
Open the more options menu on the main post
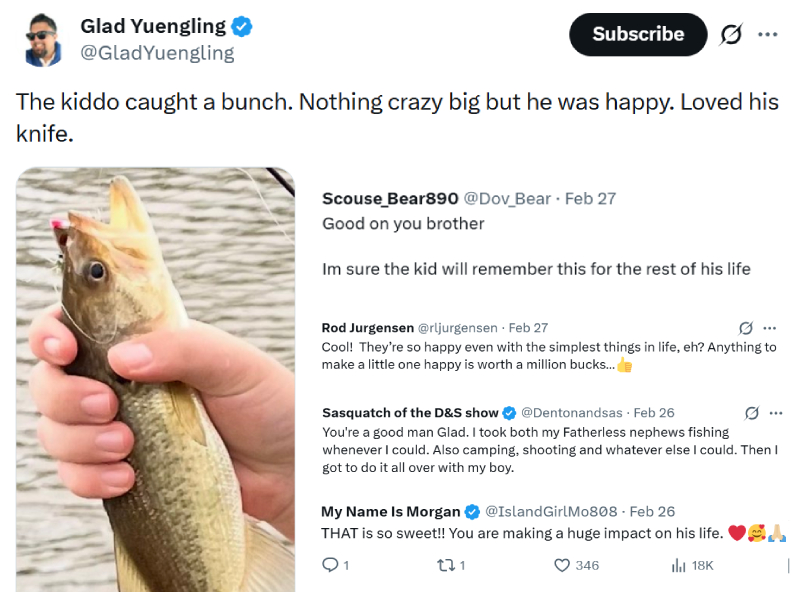click(x=770, y=34)
